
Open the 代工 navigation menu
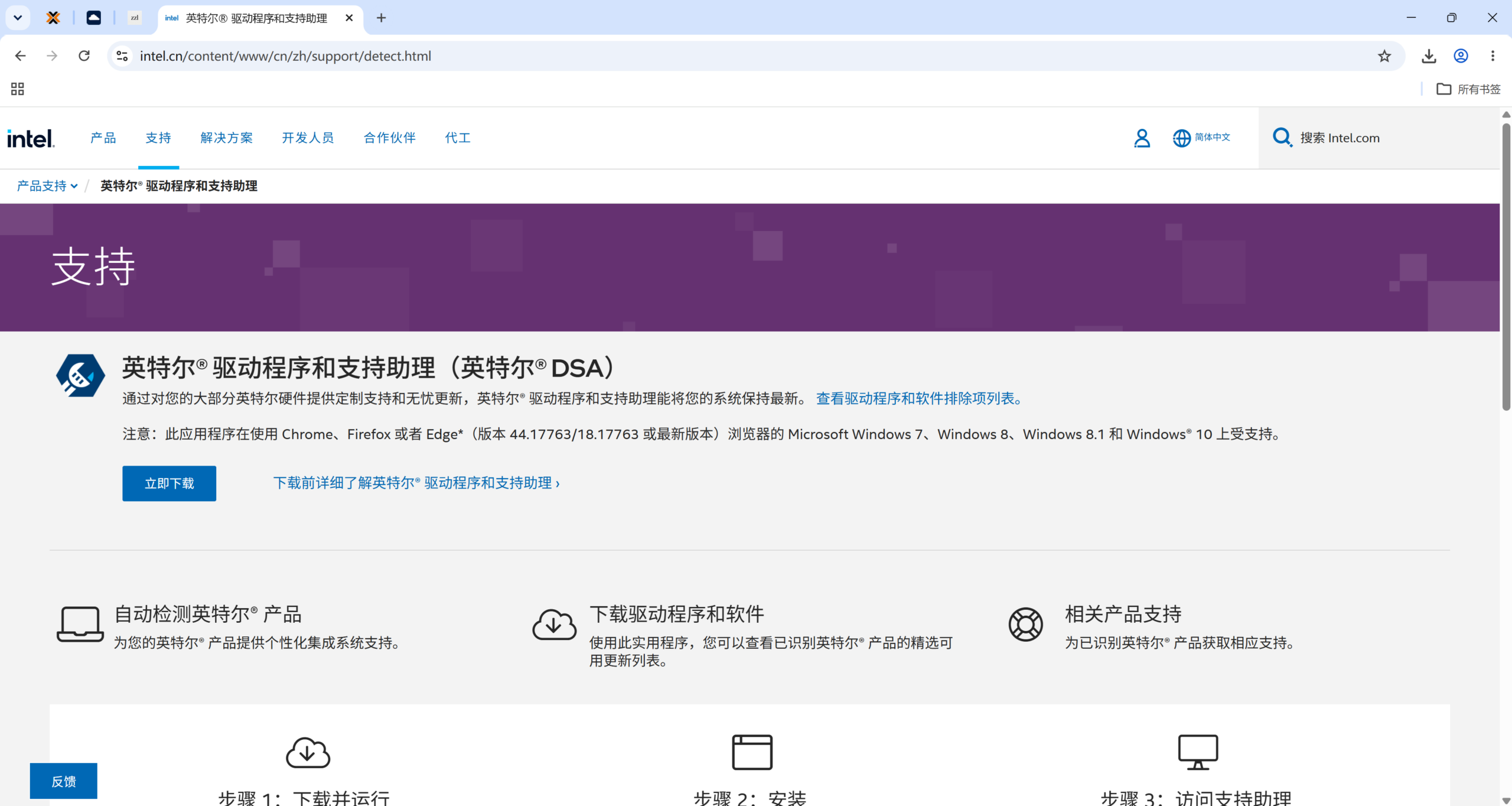click(x=458, y=138)
